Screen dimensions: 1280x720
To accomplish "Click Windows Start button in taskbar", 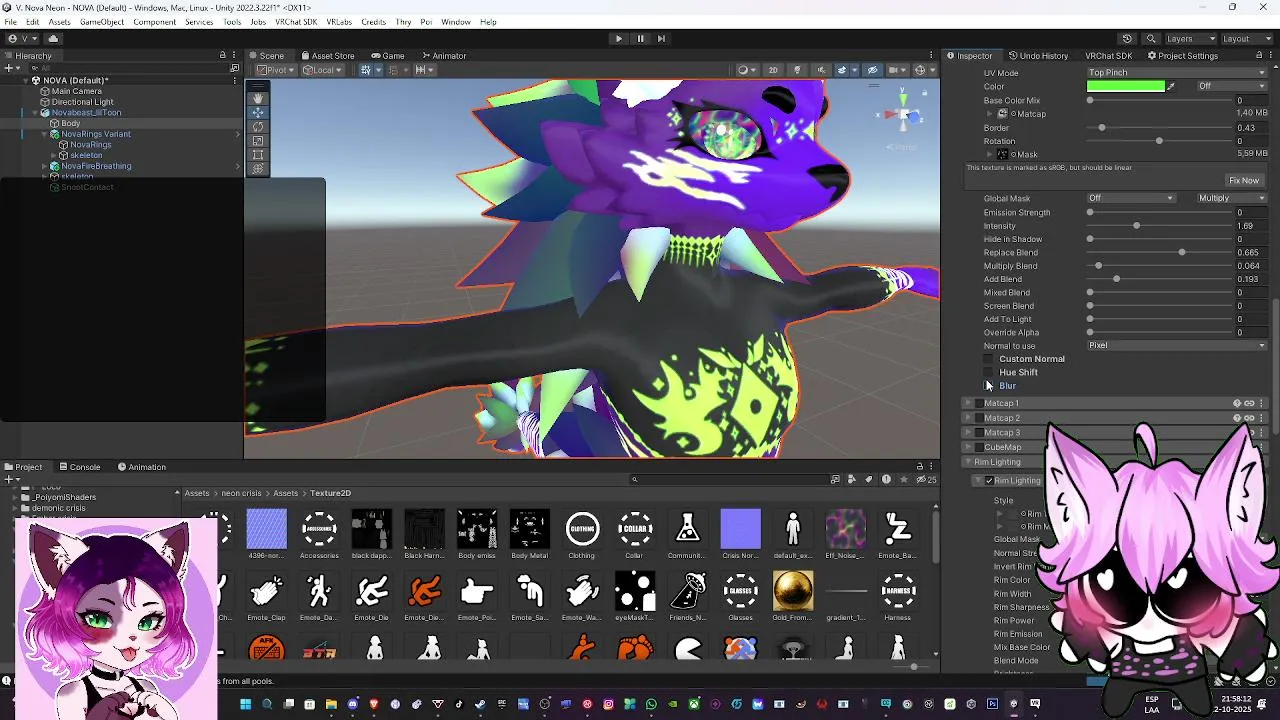I will pyautogui.click(x=245, y=704).
